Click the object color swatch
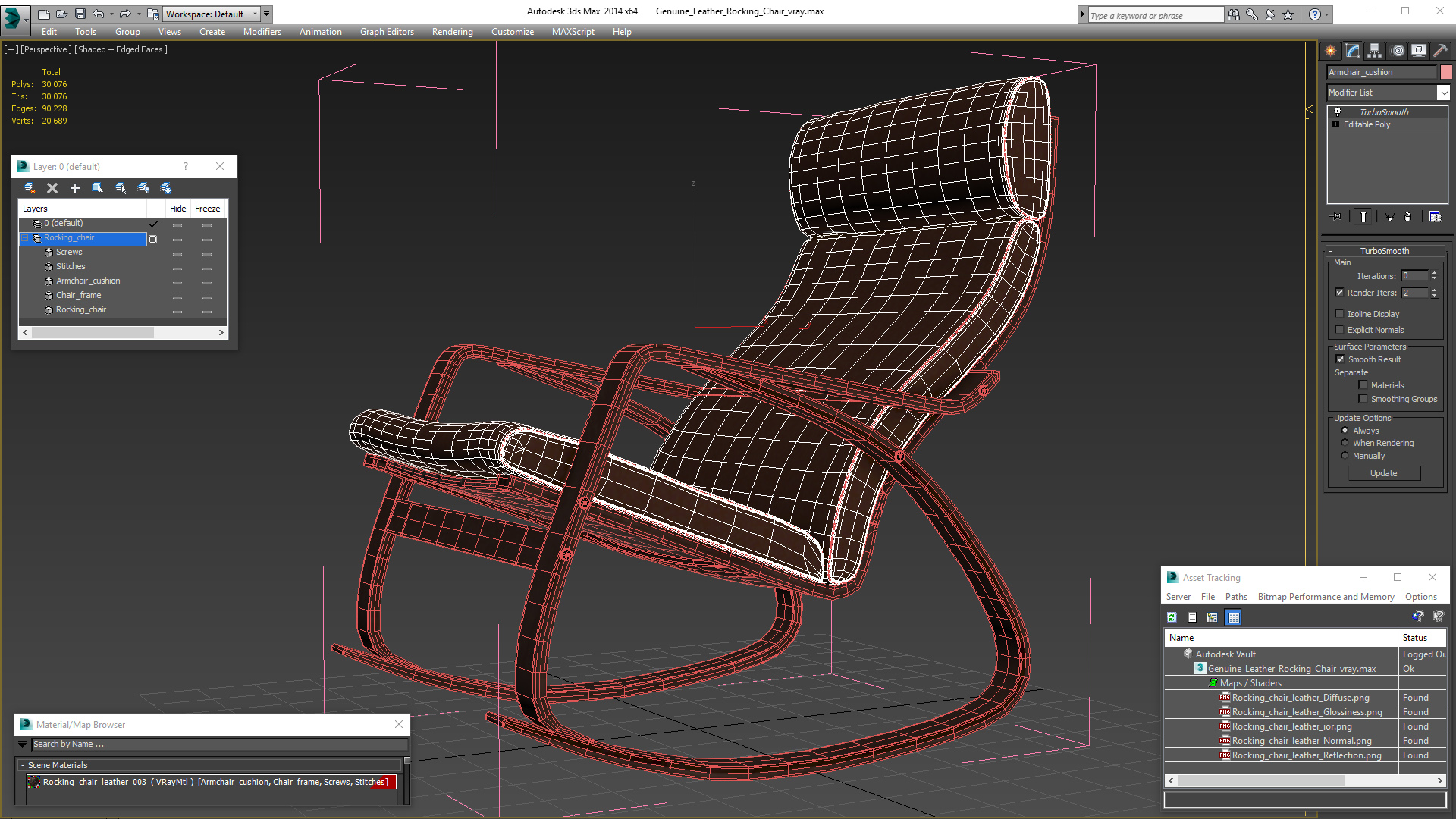 (x=1446, y=72)
